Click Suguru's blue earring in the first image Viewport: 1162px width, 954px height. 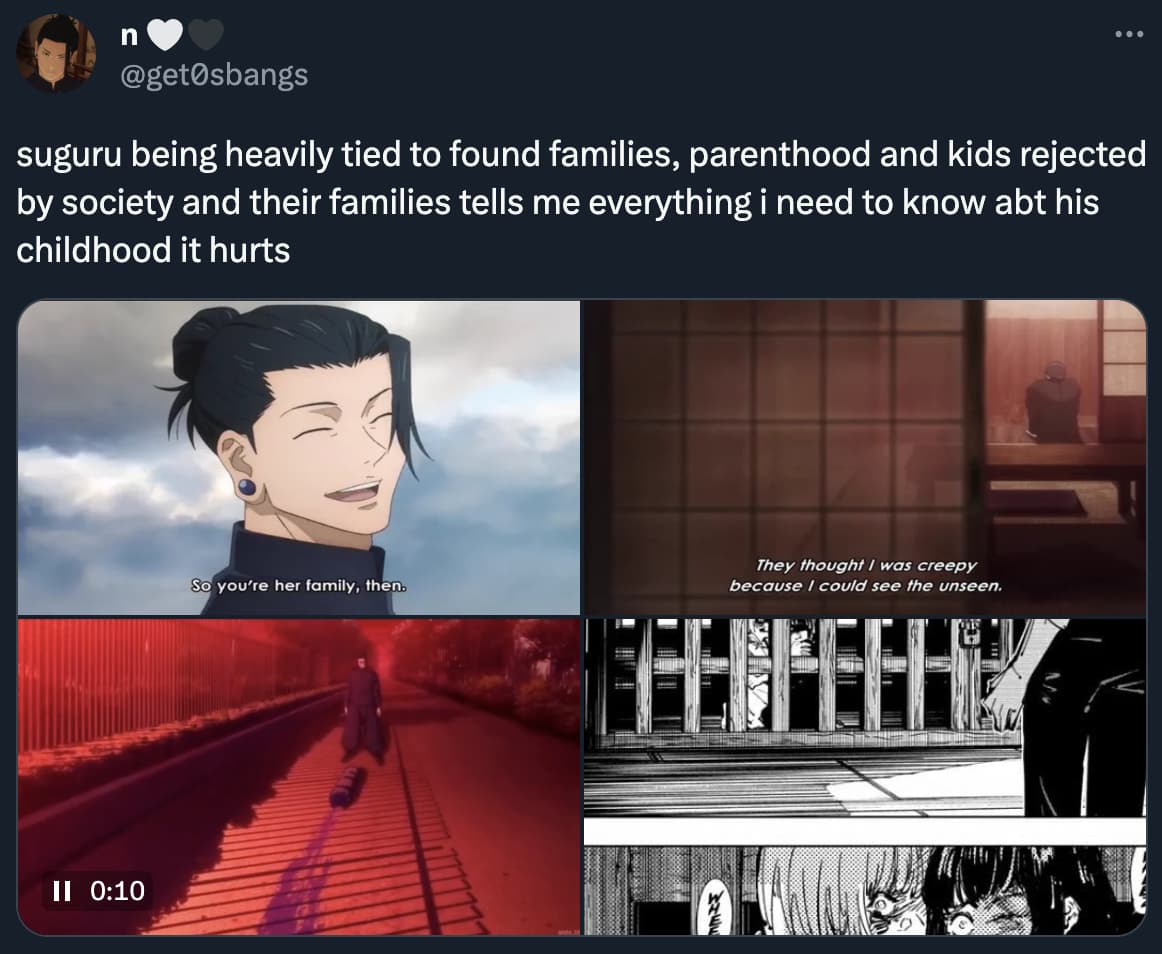[x=247, y=488]
